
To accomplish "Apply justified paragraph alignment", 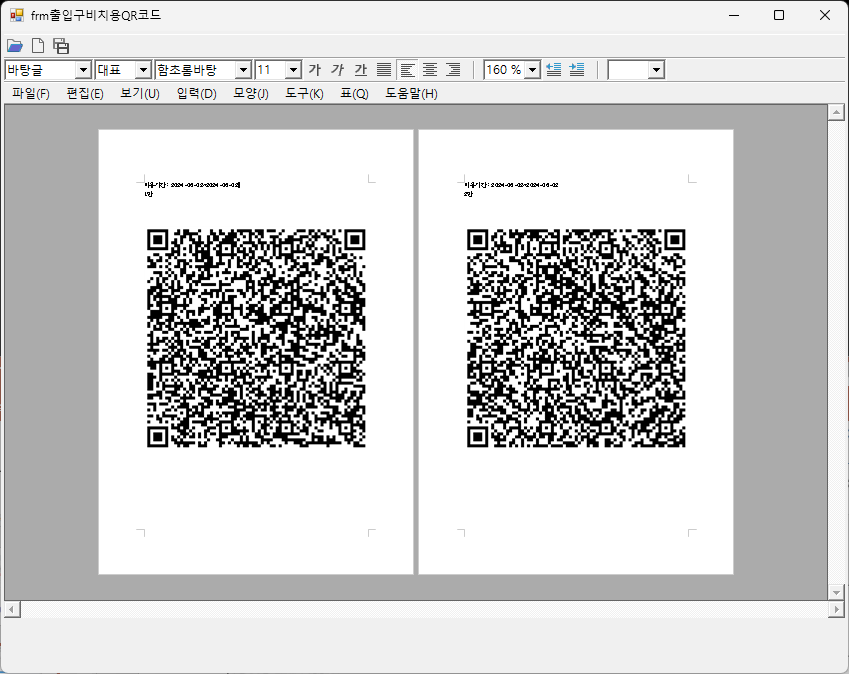I will click(384, 69).
